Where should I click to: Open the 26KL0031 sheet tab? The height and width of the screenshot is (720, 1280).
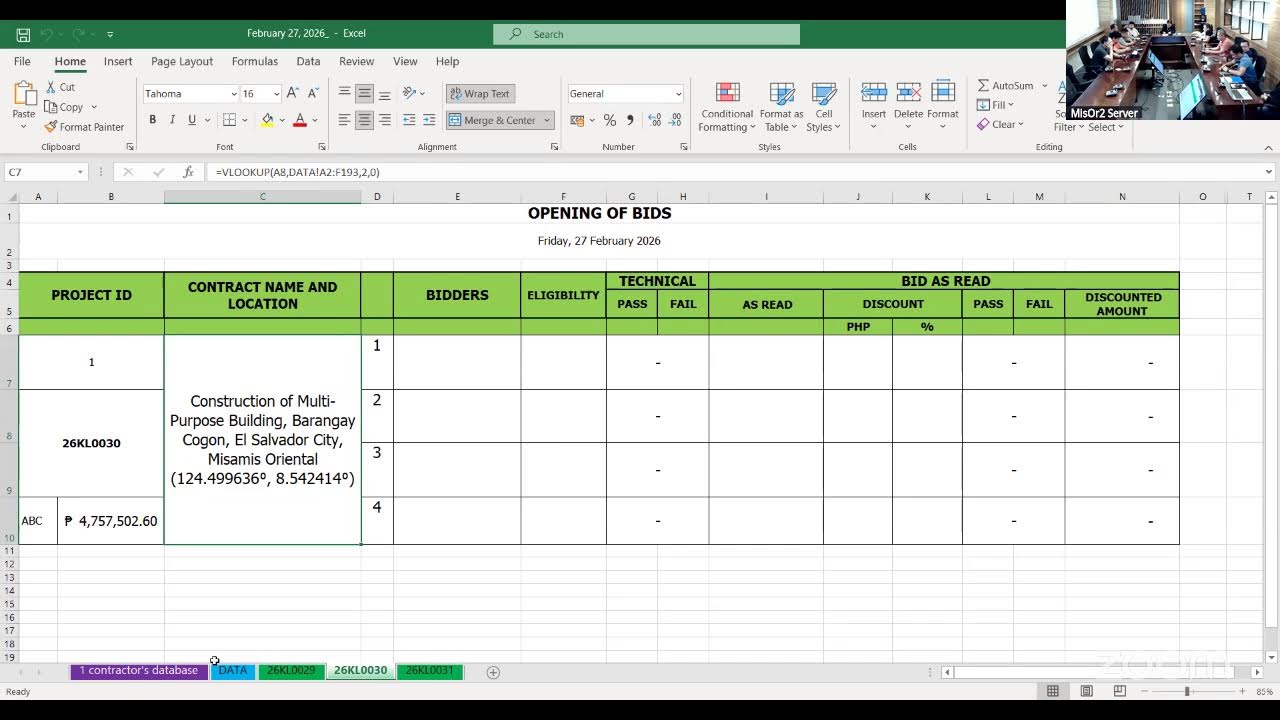pyautogui.click(x=430, y=671)
